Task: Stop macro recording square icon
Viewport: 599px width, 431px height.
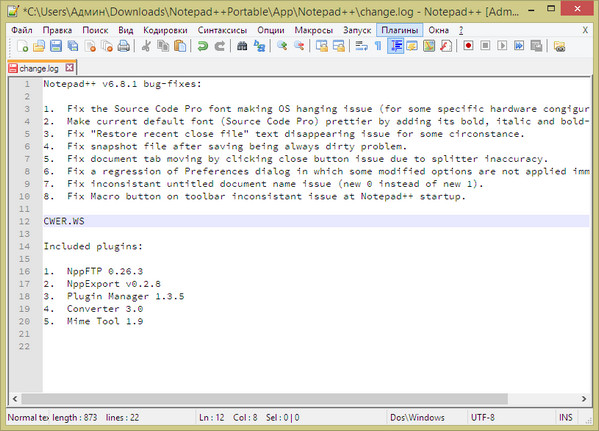Action: (485, 46)
